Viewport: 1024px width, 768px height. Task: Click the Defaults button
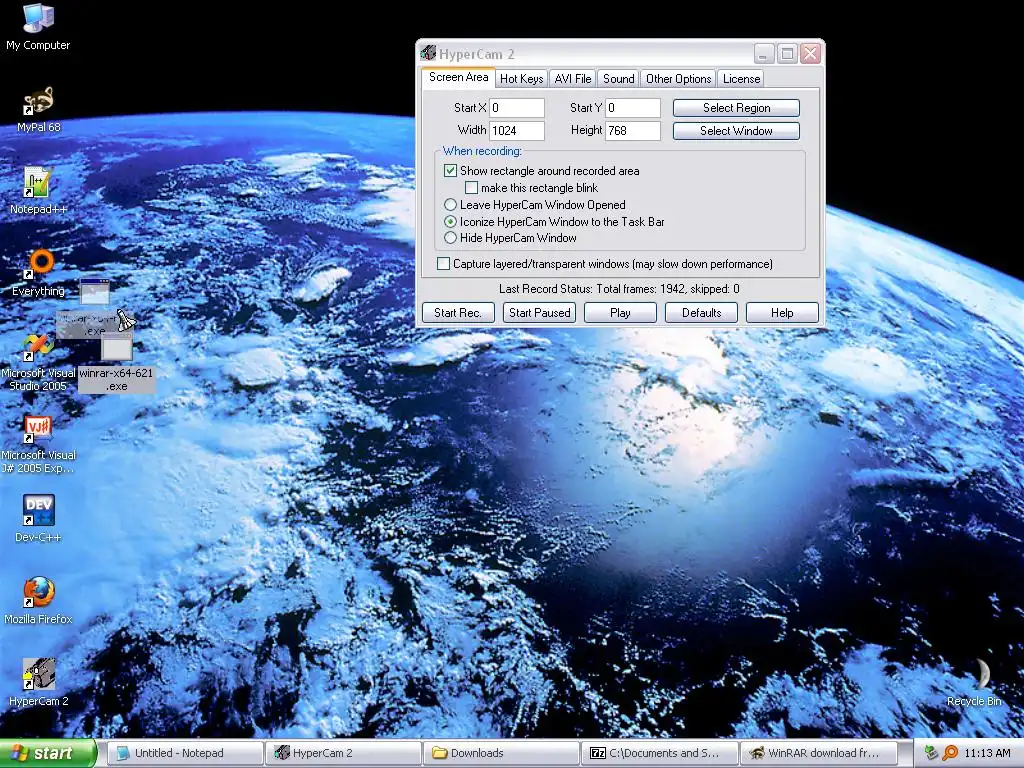[x=701, y=313]
